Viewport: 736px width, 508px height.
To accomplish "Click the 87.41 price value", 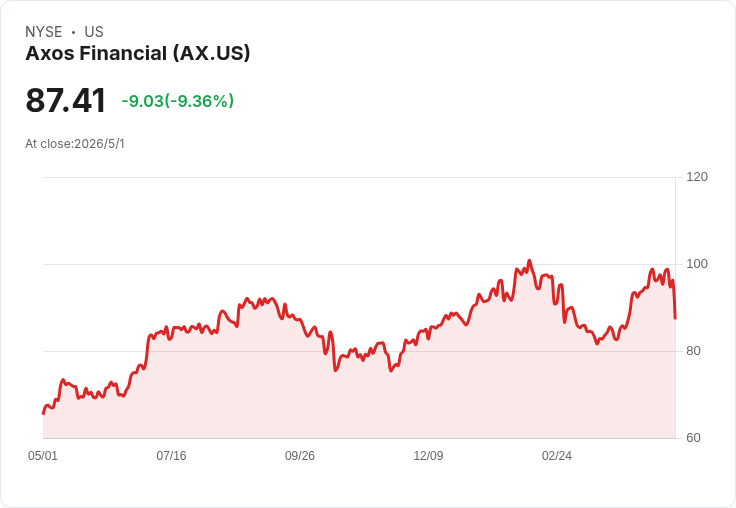I will pos(66,100).
